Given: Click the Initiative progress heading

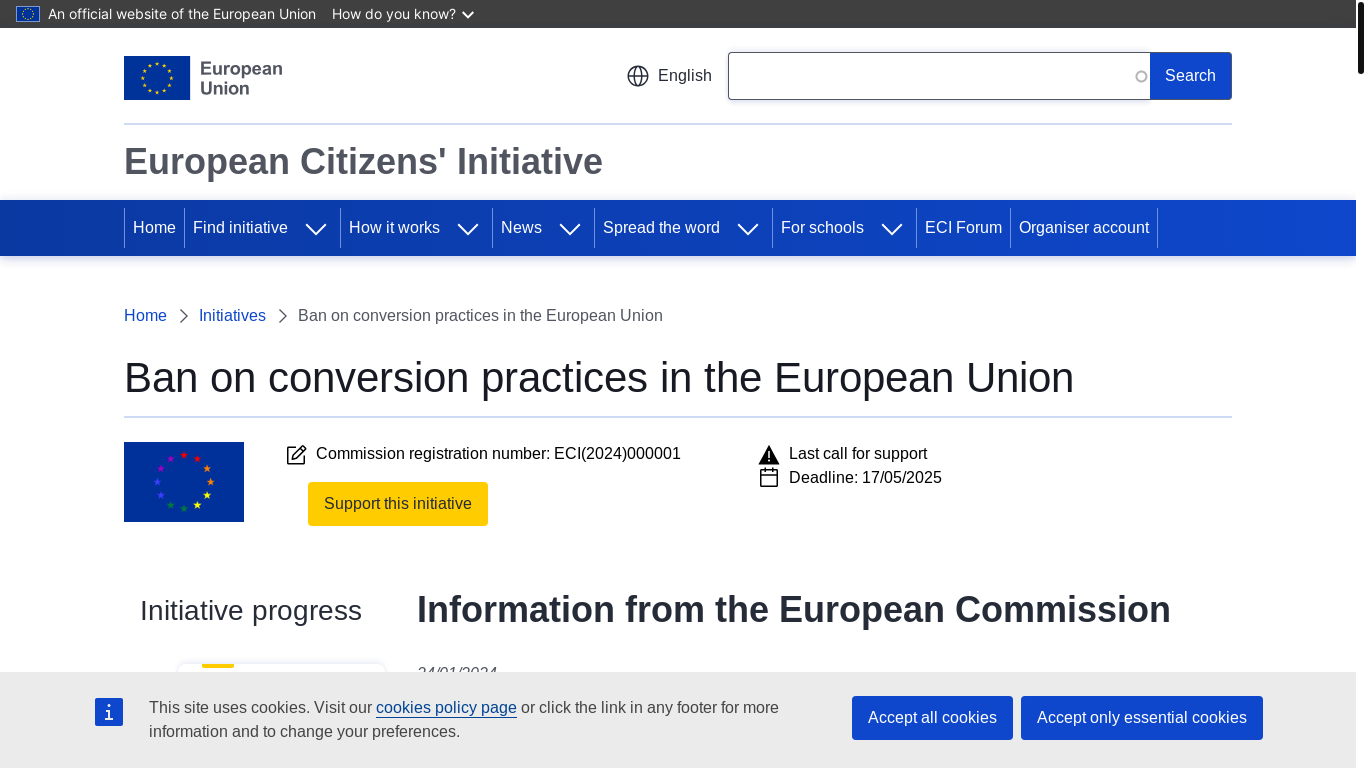Looking at the screenshot, I should tap(251, 610).
